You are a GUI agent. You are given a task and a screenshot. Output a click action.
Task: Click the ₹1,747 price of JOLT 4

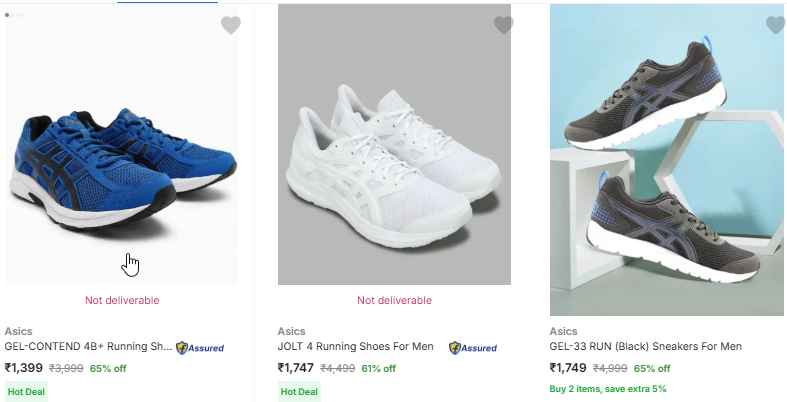(x=296, y=368)
